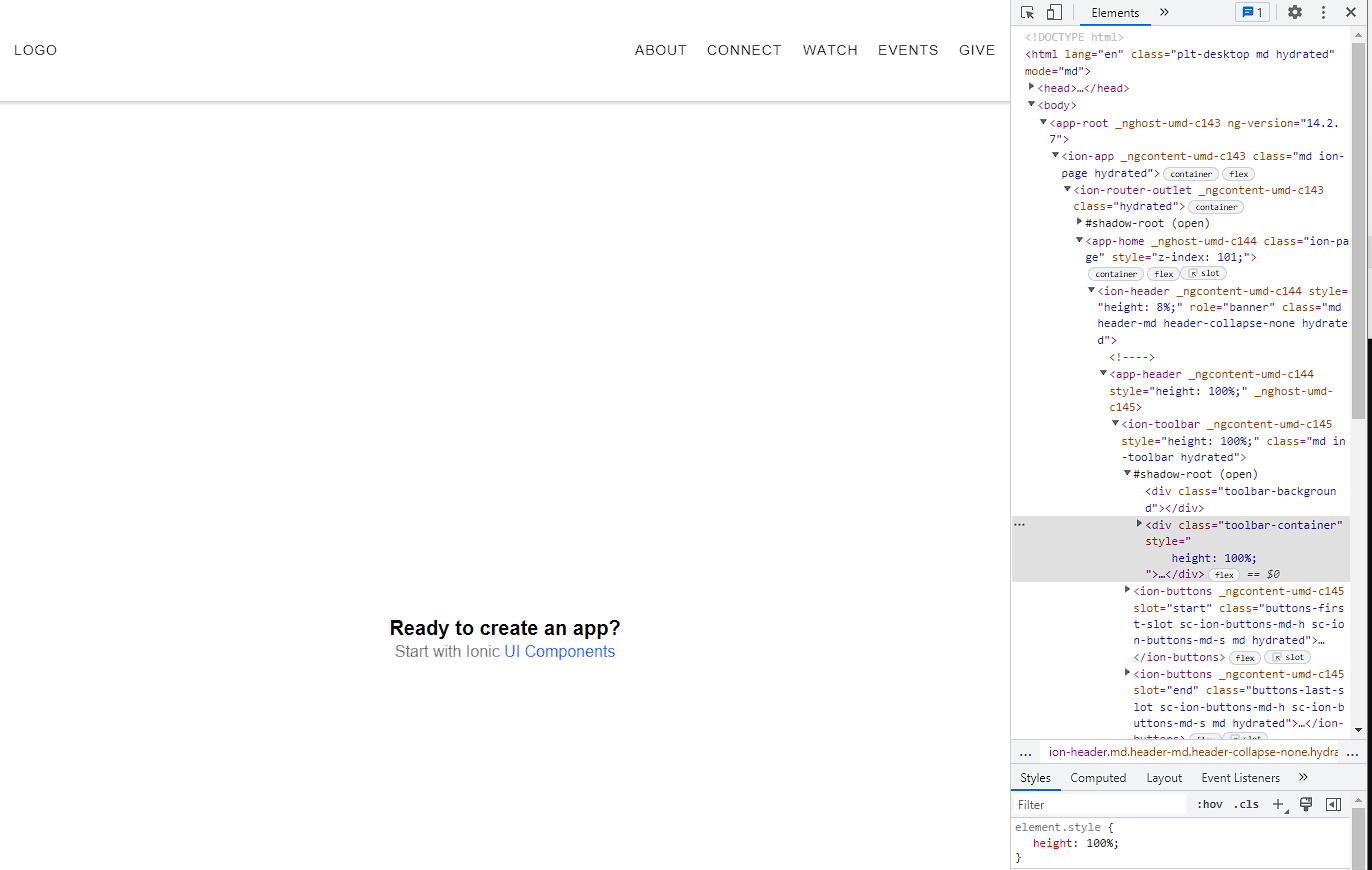
Task: Select the <!DOCTYPE html> line
Action: coord(1074,37)
